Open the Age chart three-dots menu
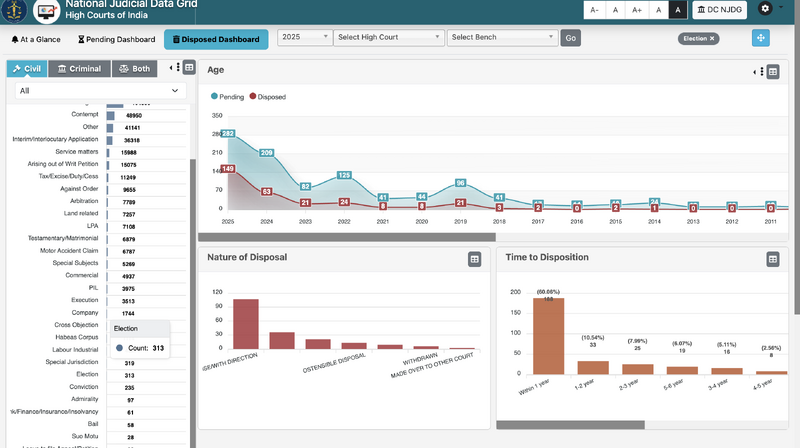Image resolution: width=800 pixels, height=448 pixels. click(x=762, y=72)
